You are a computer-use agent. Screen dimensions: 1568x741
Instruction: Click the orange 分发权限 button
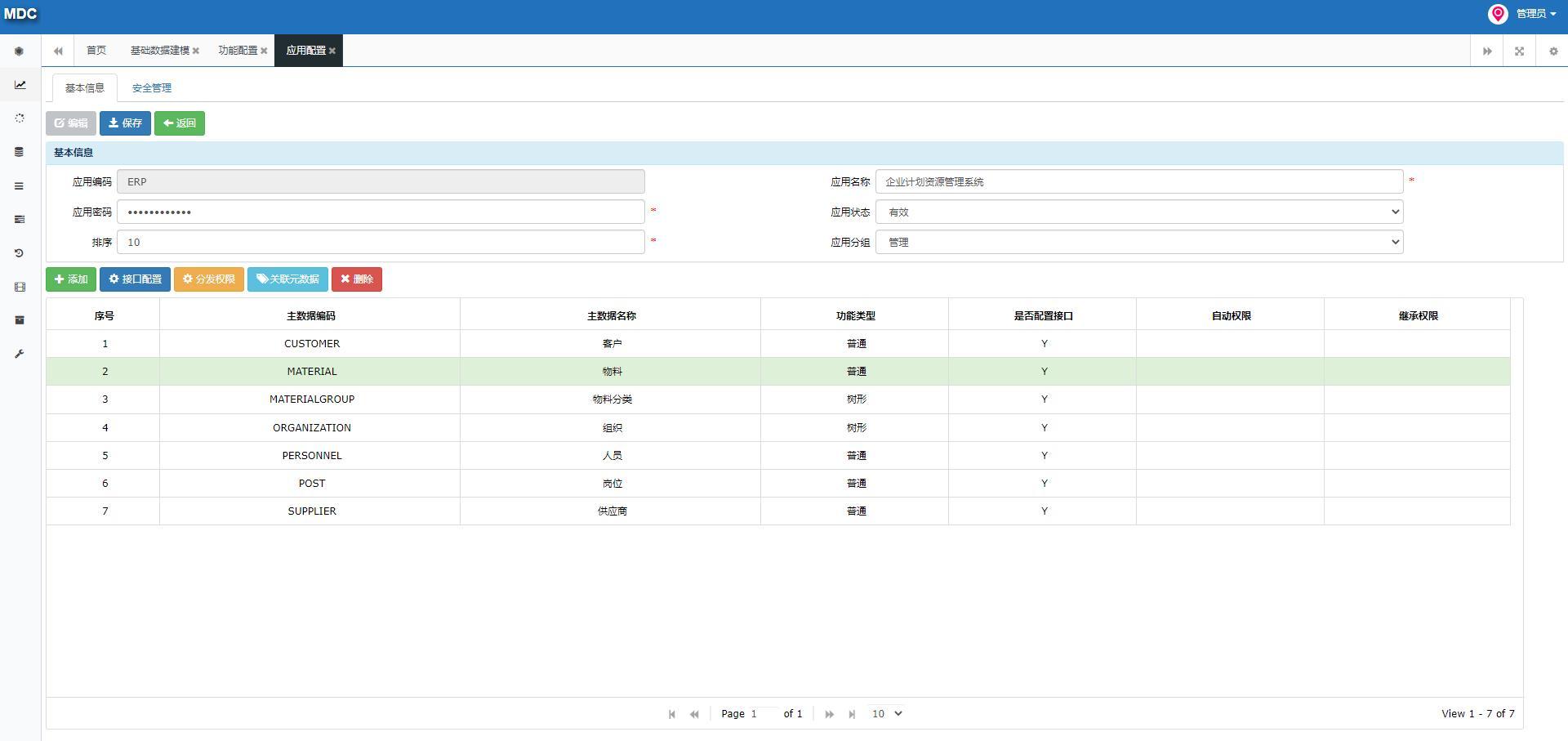click(x=209, y=279)
